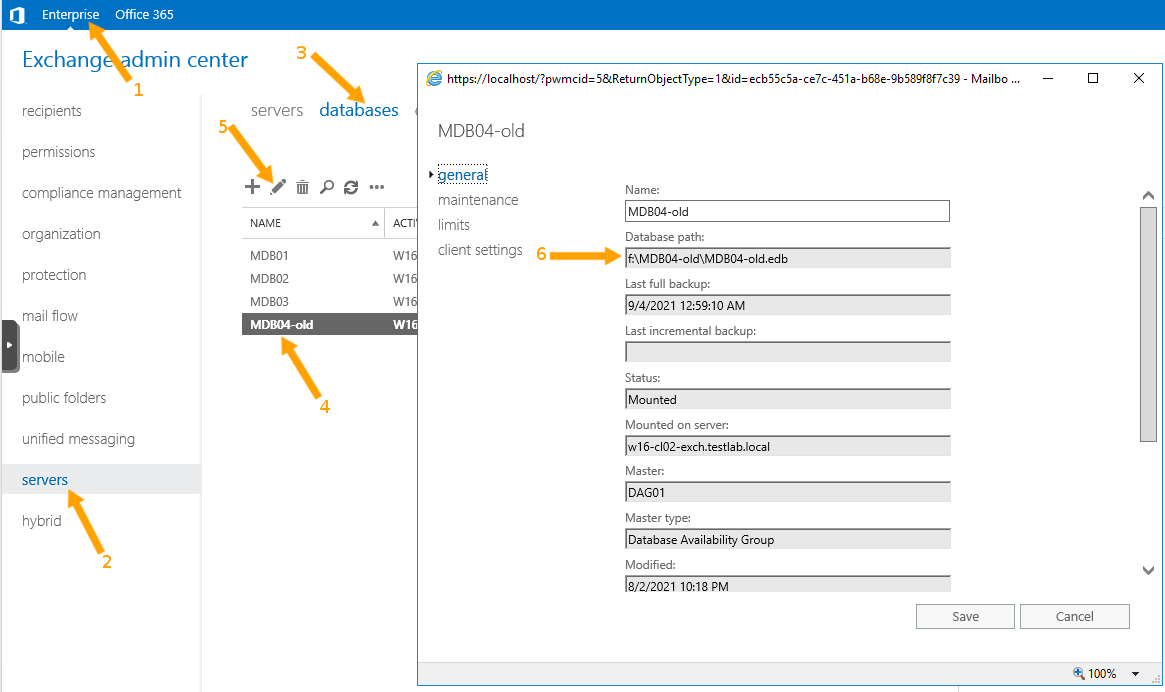The height and width of the screenshot is (692, 1165).
Task: Click the Name input field MDB04-old
Action: [787, 211]
